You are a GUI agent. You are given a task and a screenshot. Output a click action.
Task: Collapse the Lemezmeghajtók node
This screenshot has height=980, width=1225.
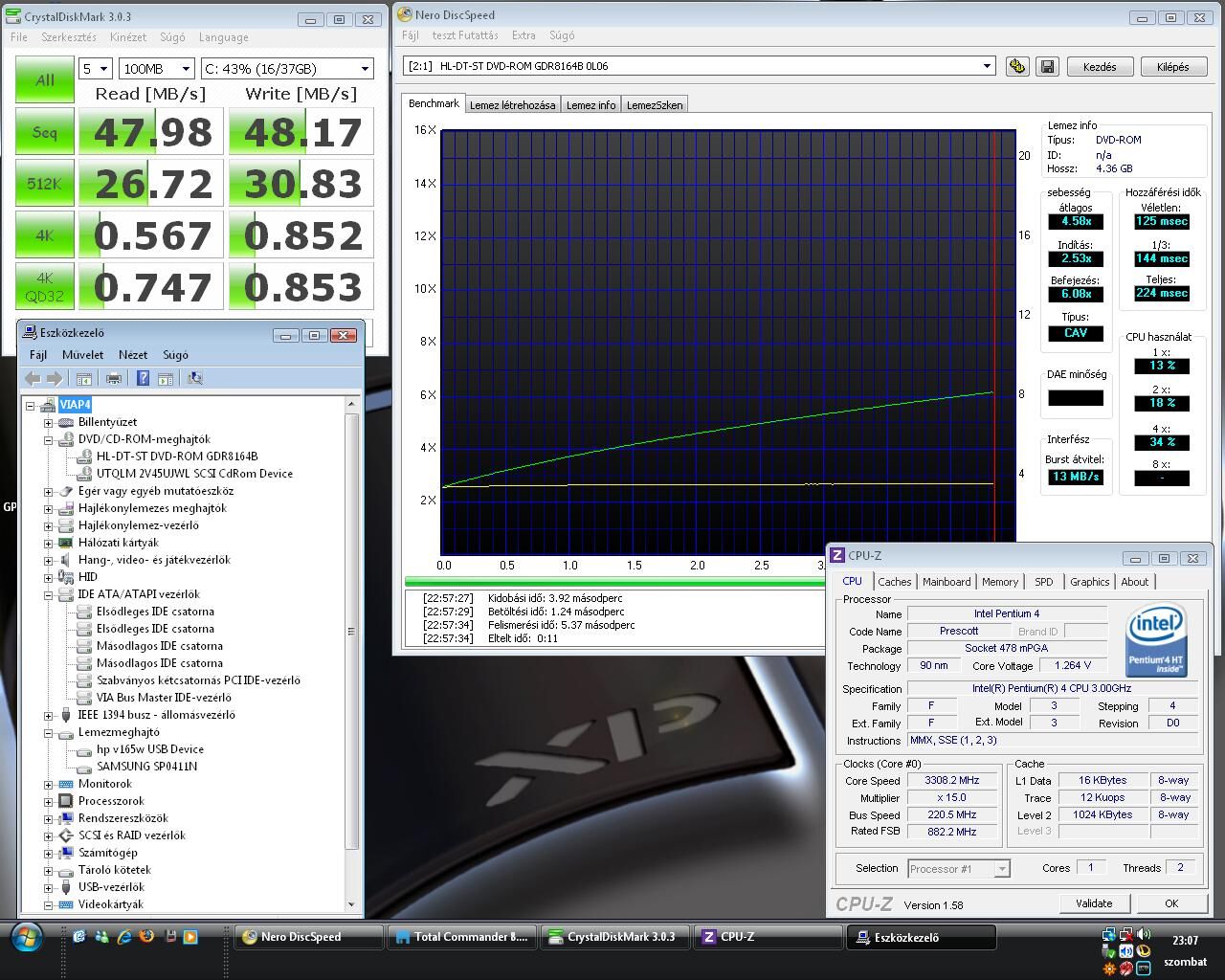coord(48,732)
